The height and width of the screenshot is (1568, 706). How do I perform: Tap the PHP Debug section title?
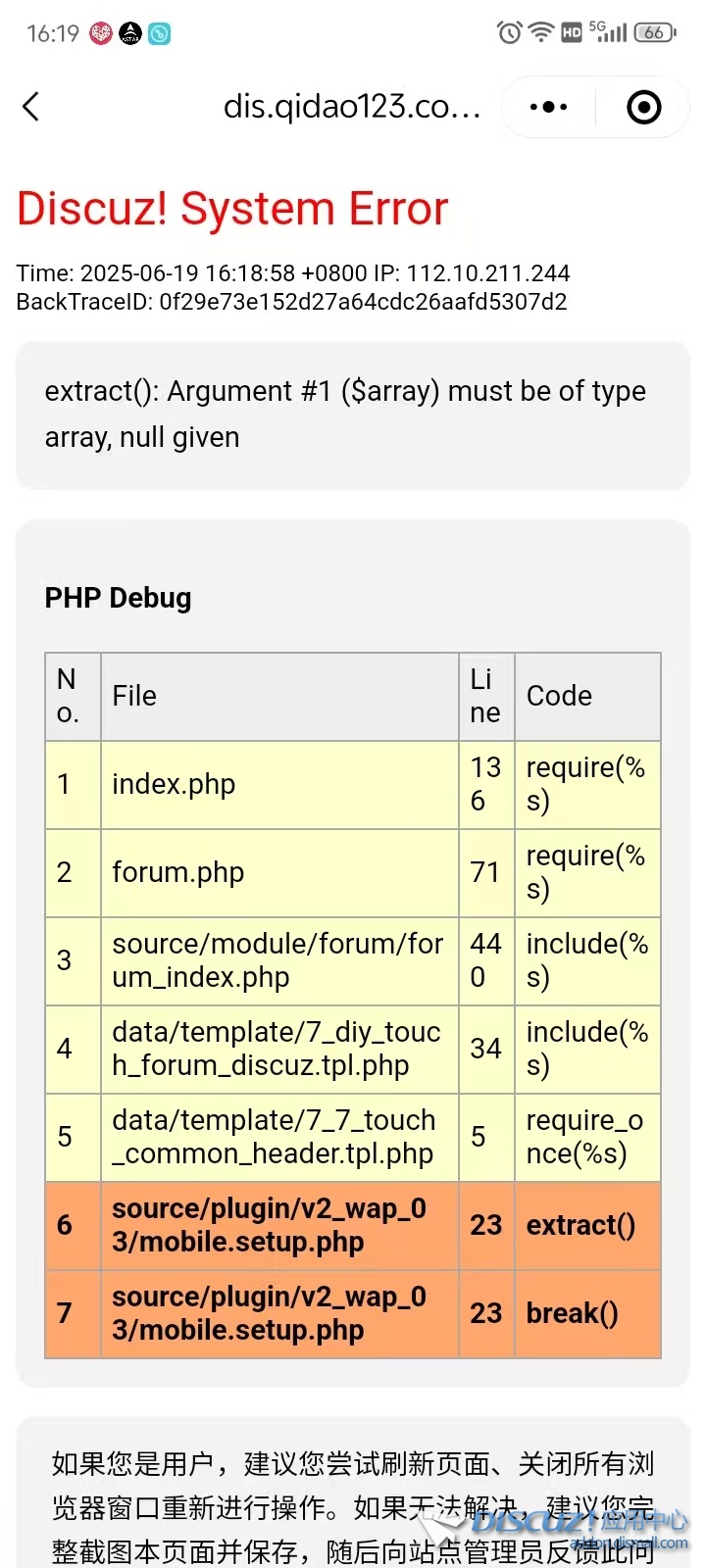(119, 598)
